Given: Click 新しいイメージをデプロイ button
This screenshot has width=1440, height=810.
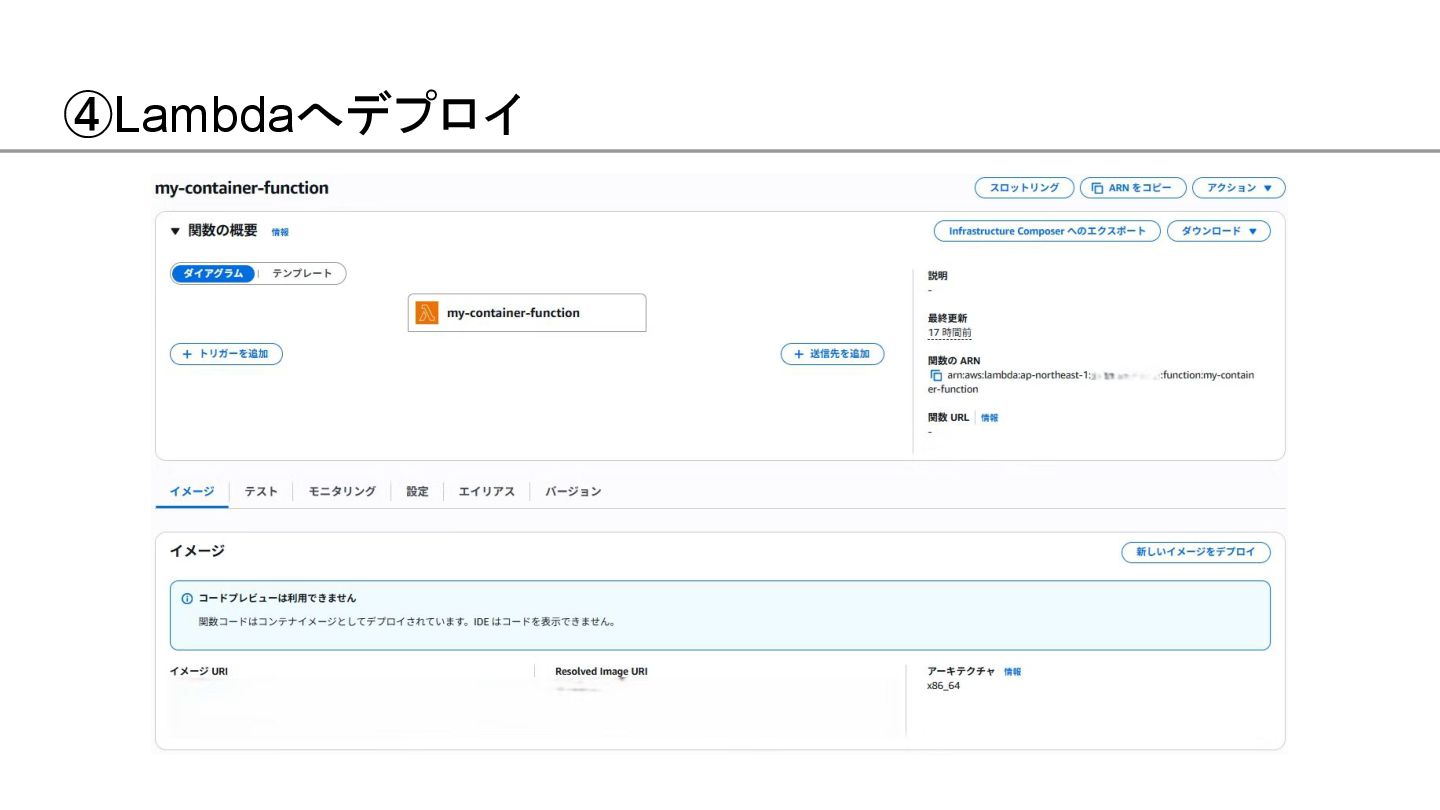Looking at the screenshot, I should (x=1196, y=552).
